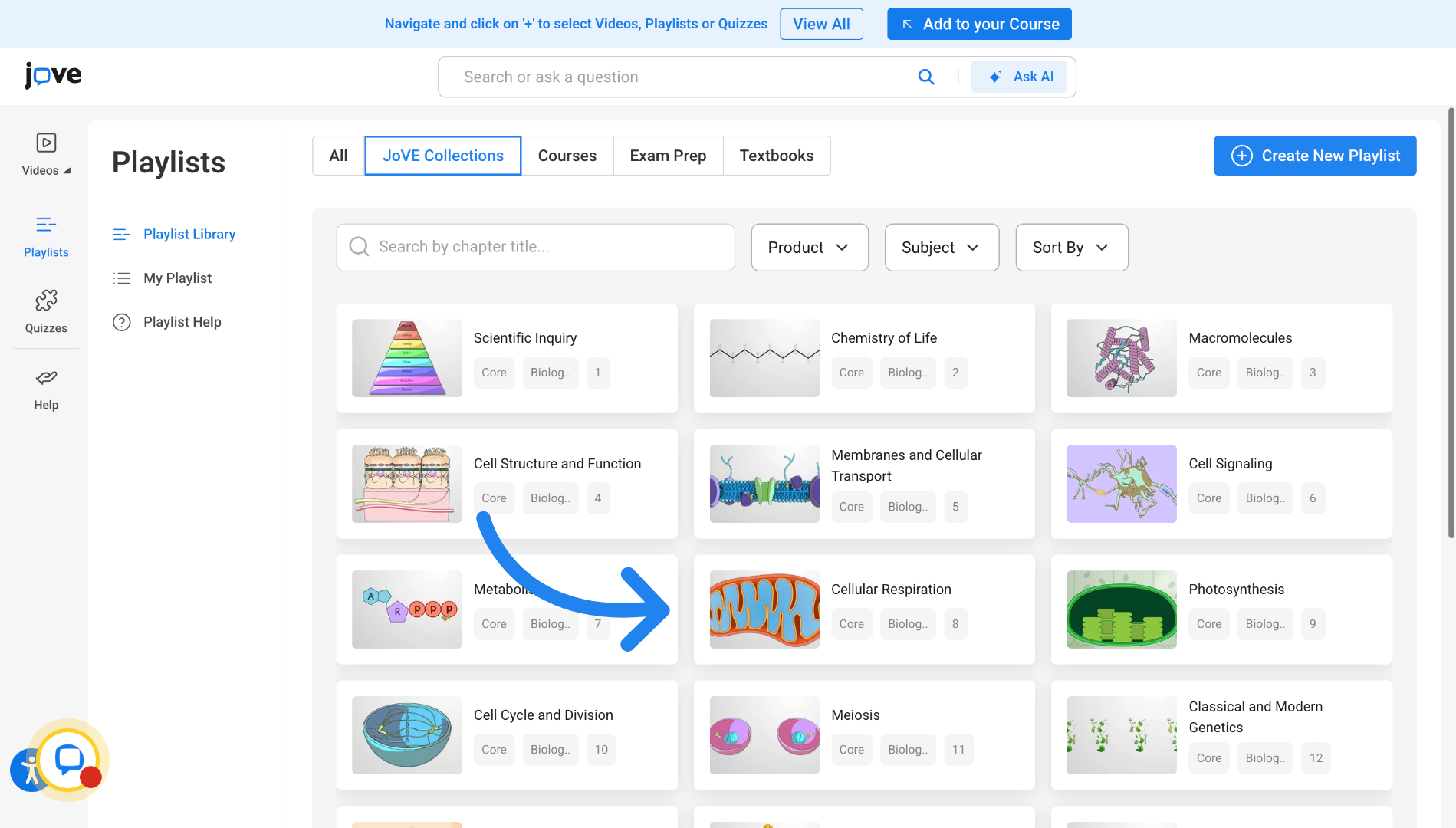Click the Cell Cycle and Division title
The width and height of the screenshot is (1456, 828).
coord(544,715)
